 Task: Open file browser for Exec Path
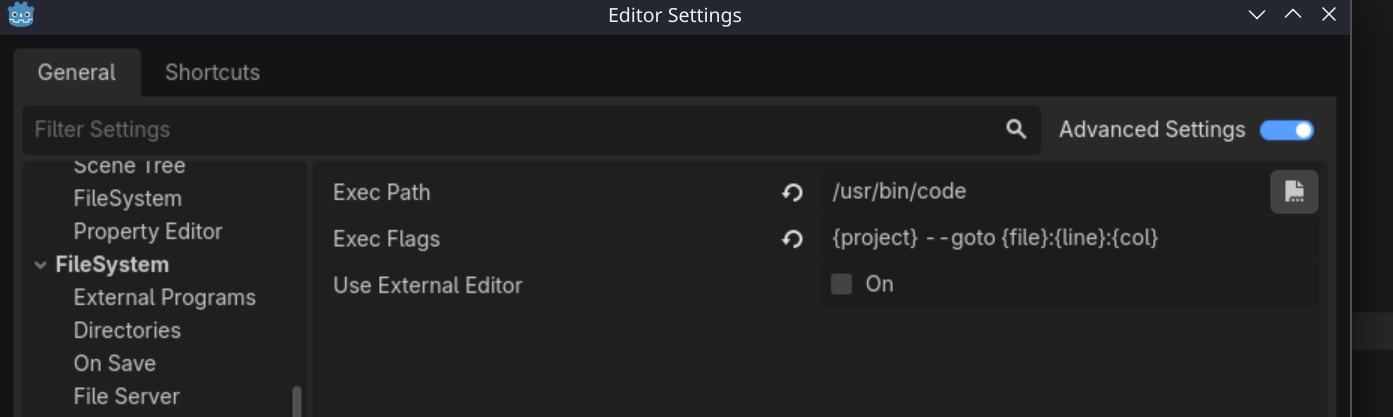pyautogui.click(x=1294, y=192)
